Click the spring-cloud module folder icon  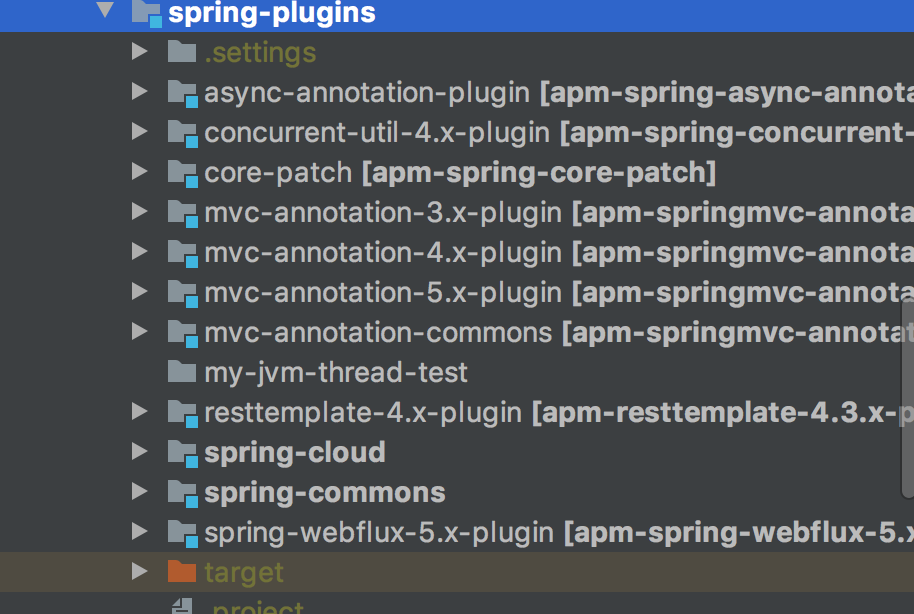point(182,453)
